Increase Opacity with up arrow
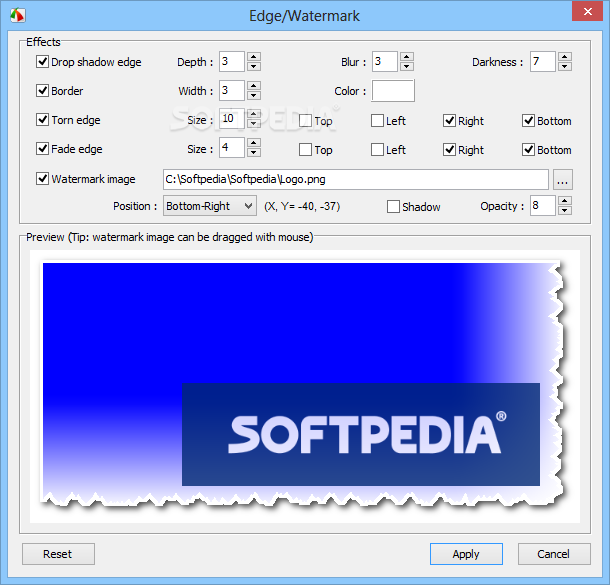Image resolution: width=610 pixels, height=585 pixels. (564, 201)
